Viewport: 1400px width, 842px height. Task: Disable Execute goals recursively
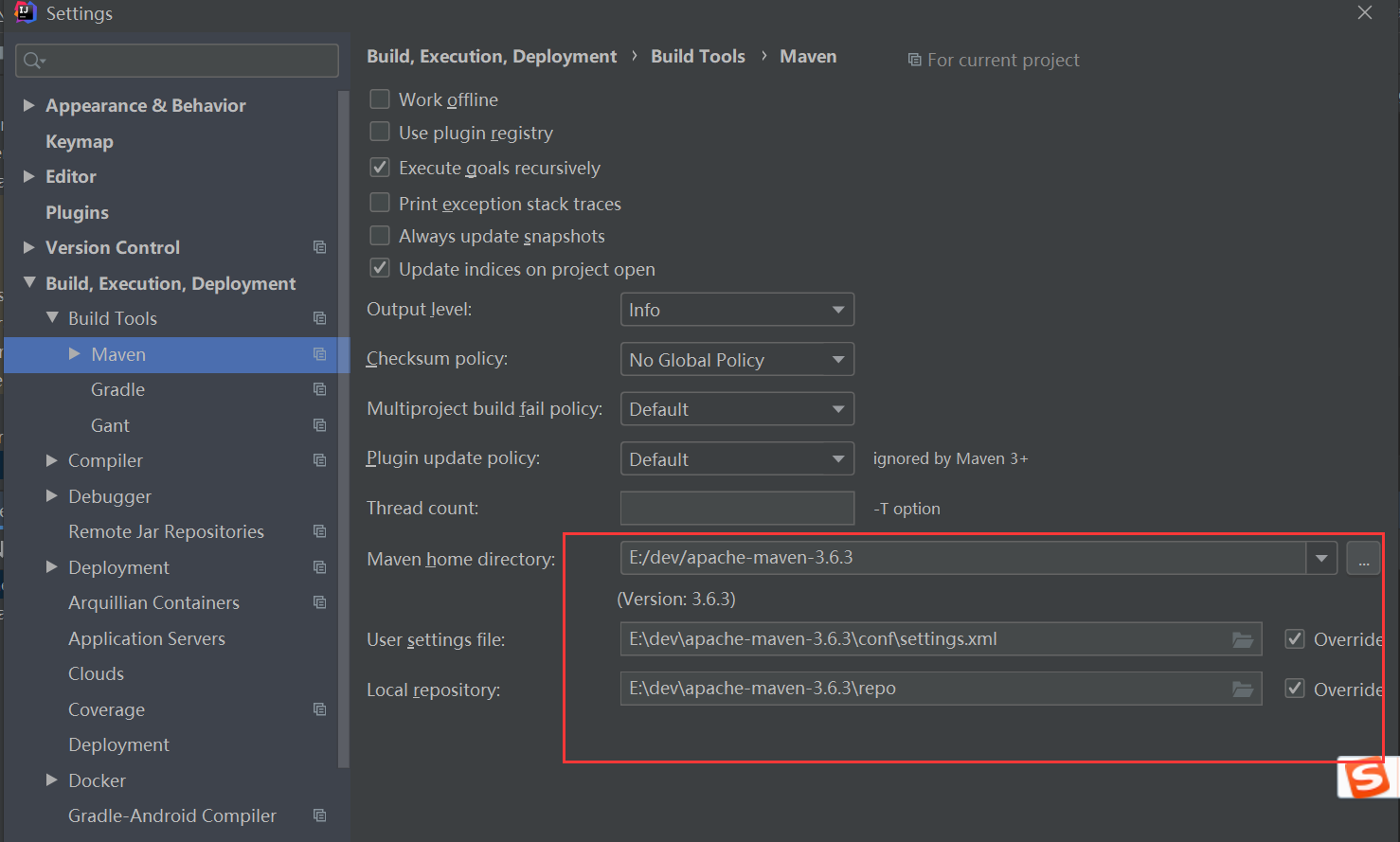[x=379, y=167]
